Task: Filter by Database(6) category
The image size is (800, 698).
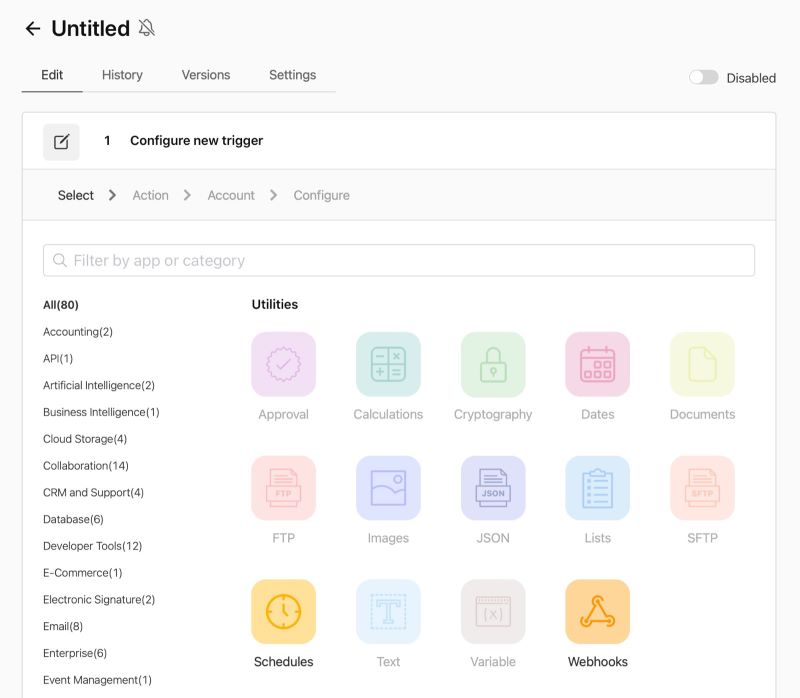Action: pos(73,519)
